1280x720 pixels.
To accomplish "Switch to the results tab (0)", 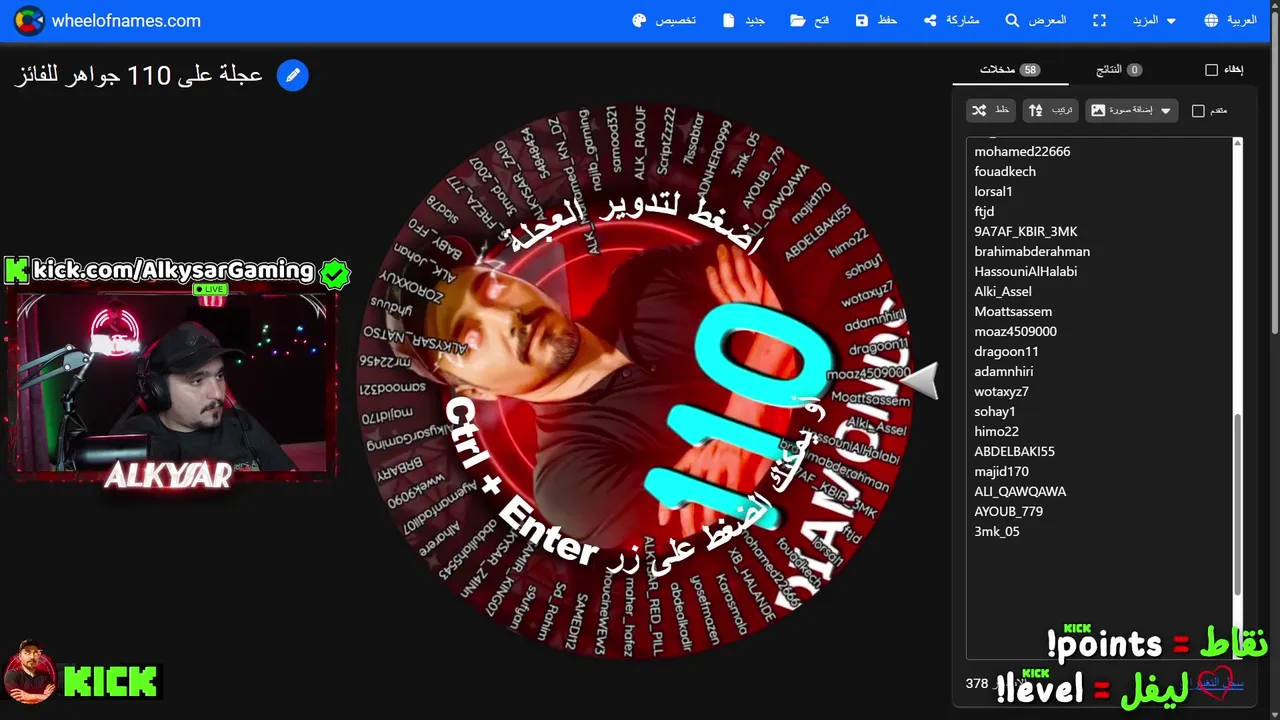I will point(1119,70).
